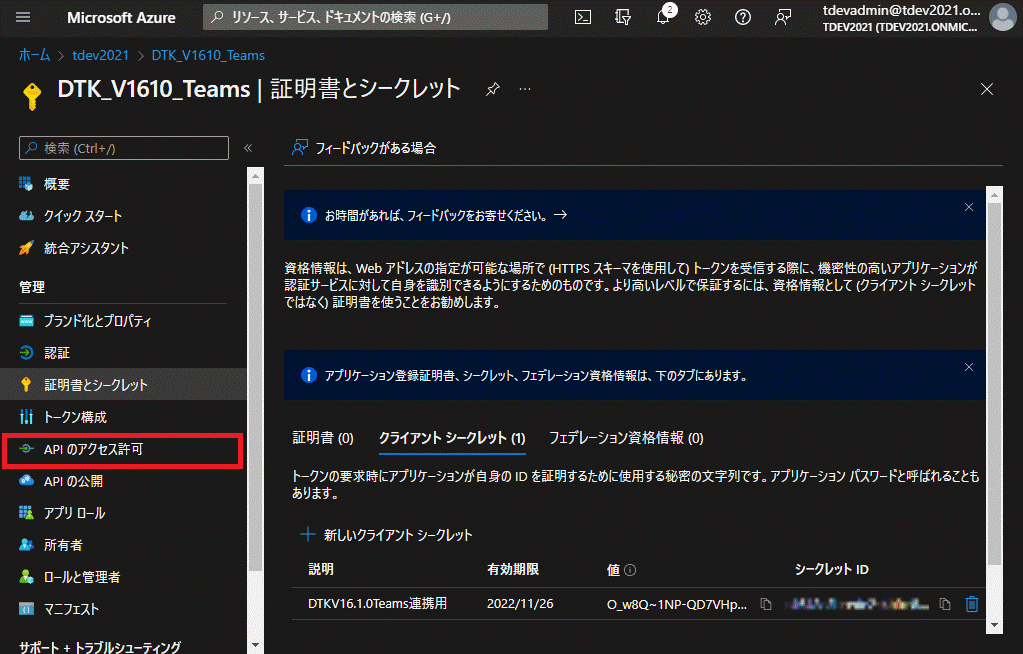Click the top resource search box
The width and height of the screenshot is (1023, 654).
click(x=375, y=17)
